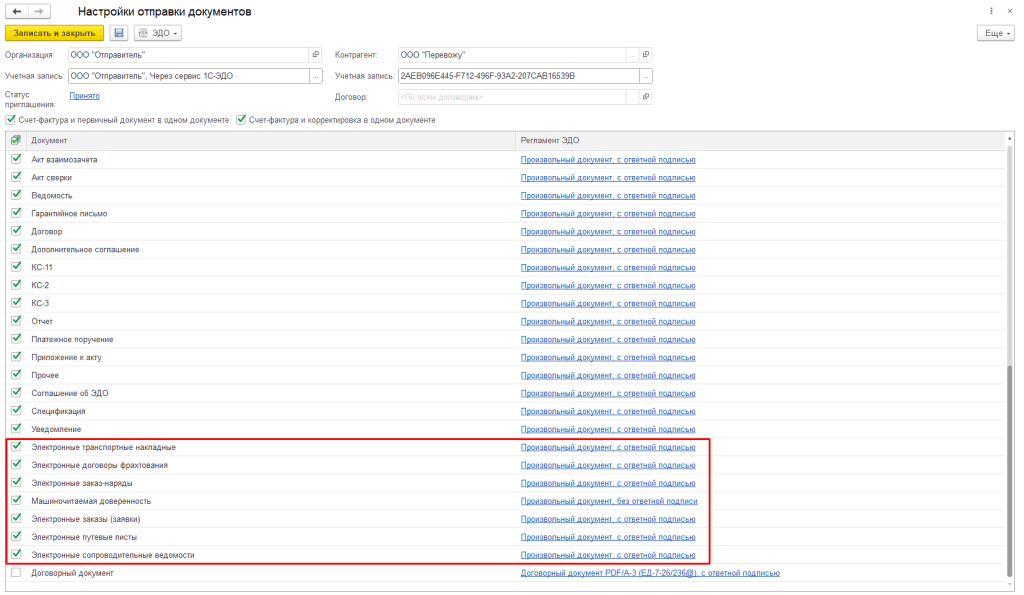
Task: Click the Договор input field
Action: coord(511,97)
